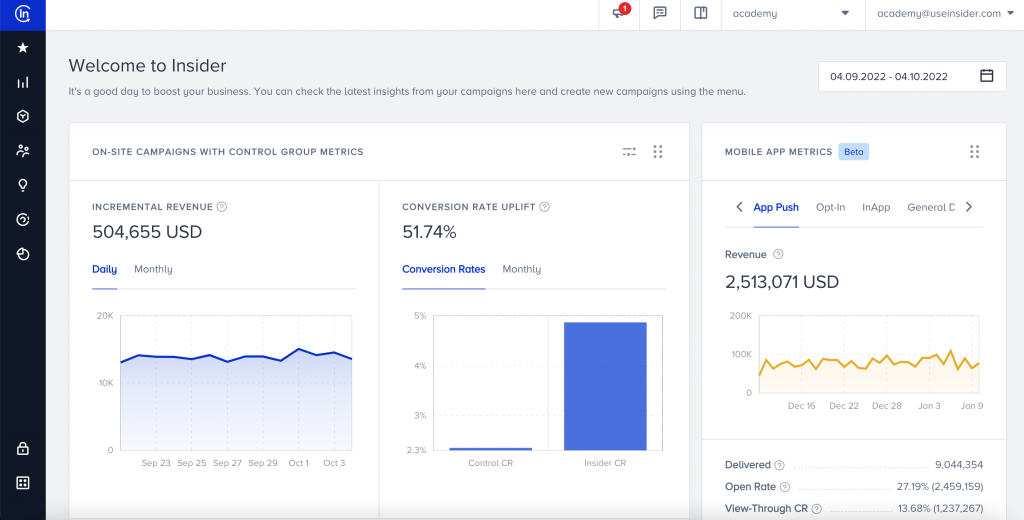Switch Incremental Revenue chart to Monthly
1024x520 pixels.
click(153, 269)
